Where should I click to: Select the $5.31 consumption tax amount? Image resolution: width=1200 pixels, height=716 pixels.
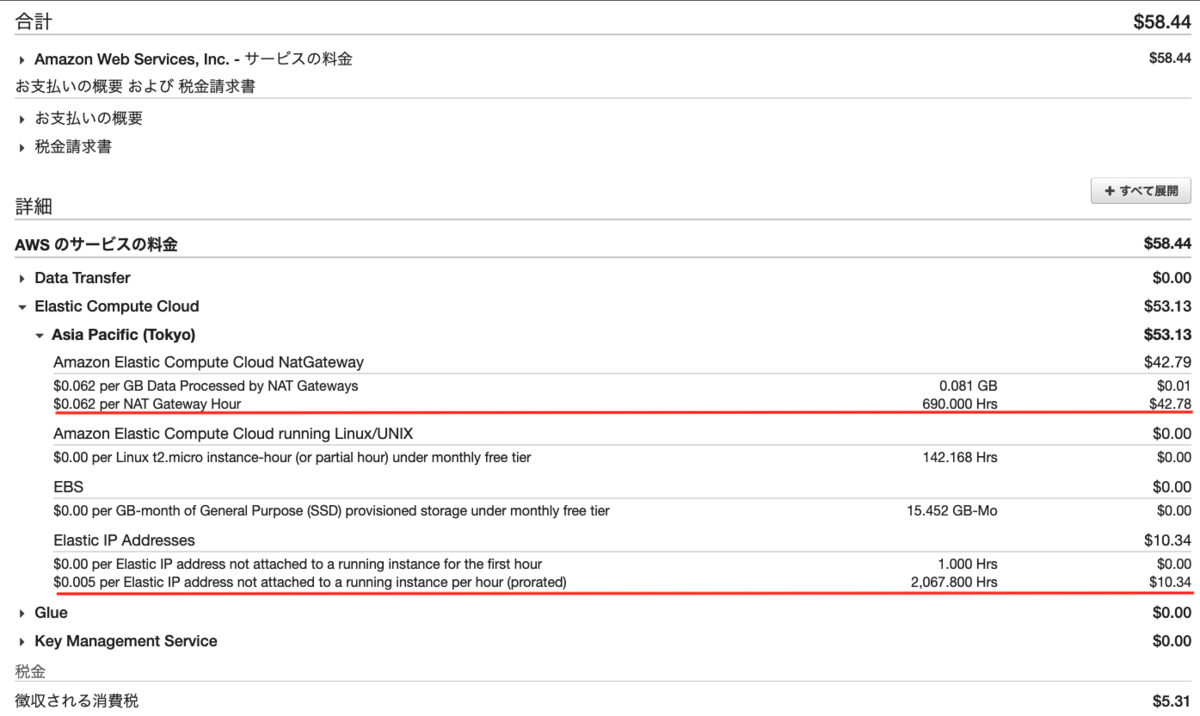click(1172, 701)
